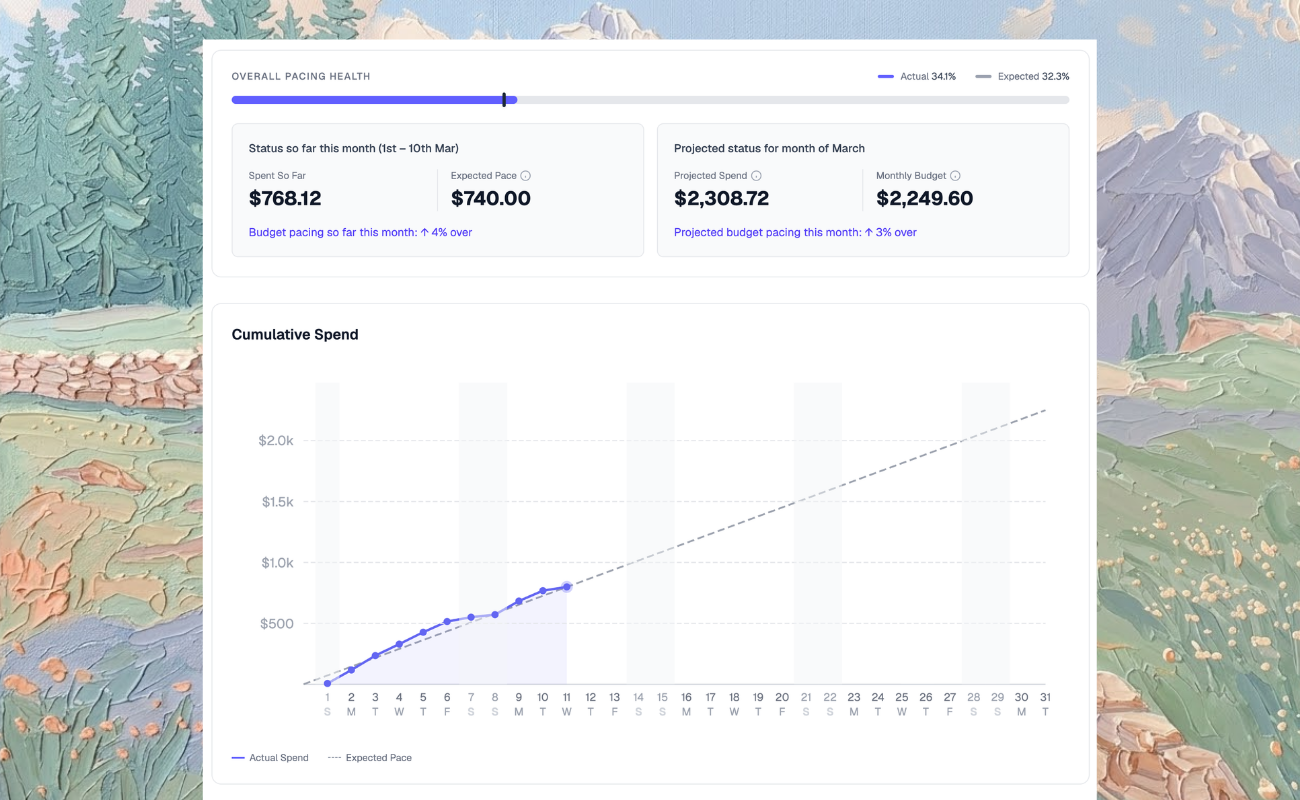The image size is (1300, 800).
Task: Click the $2,249.60 Monthly Budget value
Action: click(x=924, y=199)
